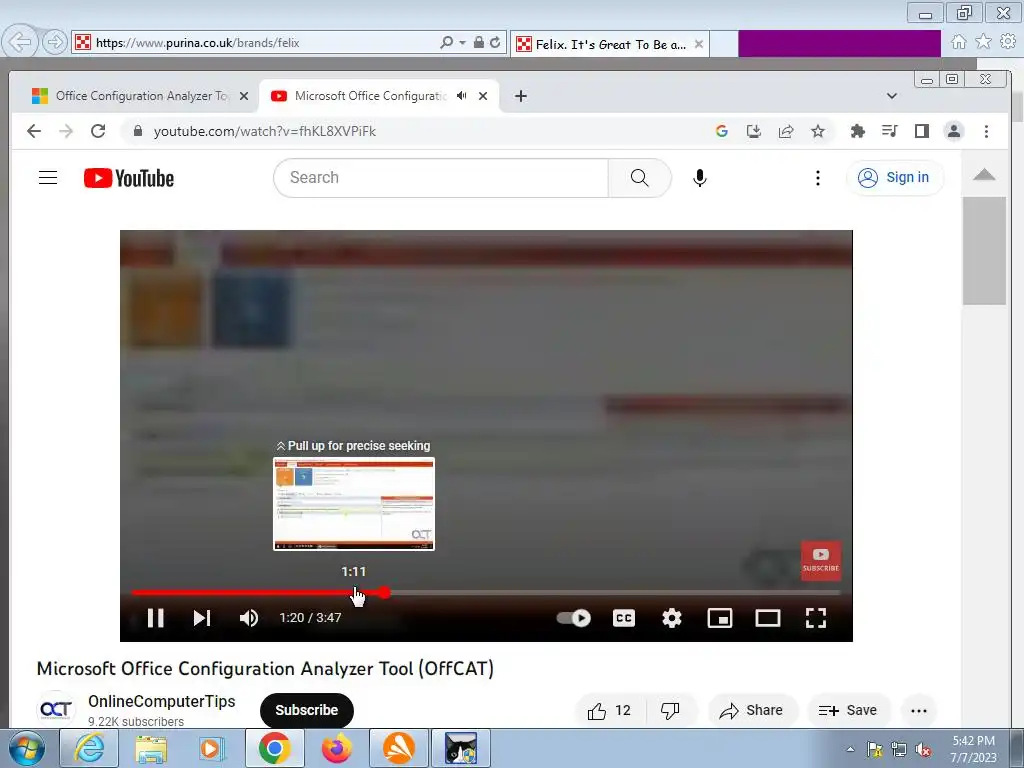Screen dimensions: 1024x768
Task: Sign in to YouTube
Action: [895, 178]
